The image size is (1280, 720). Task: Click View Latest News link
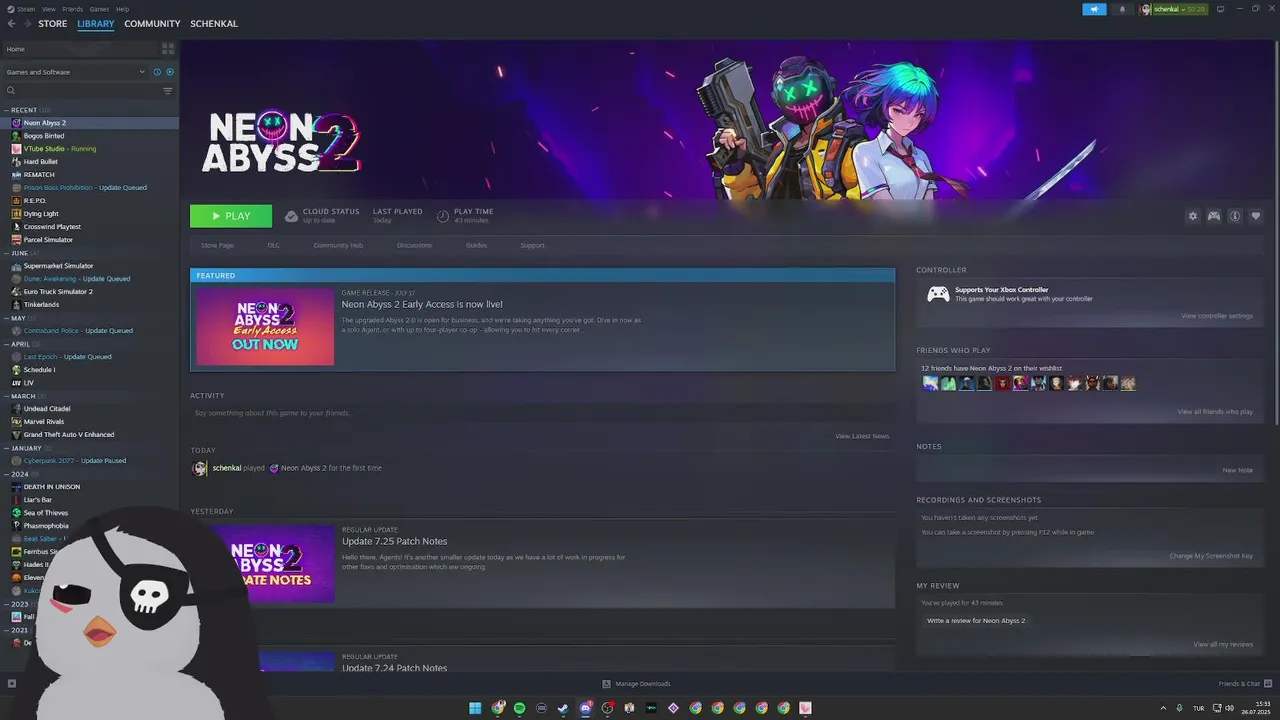tap(862, 436)
